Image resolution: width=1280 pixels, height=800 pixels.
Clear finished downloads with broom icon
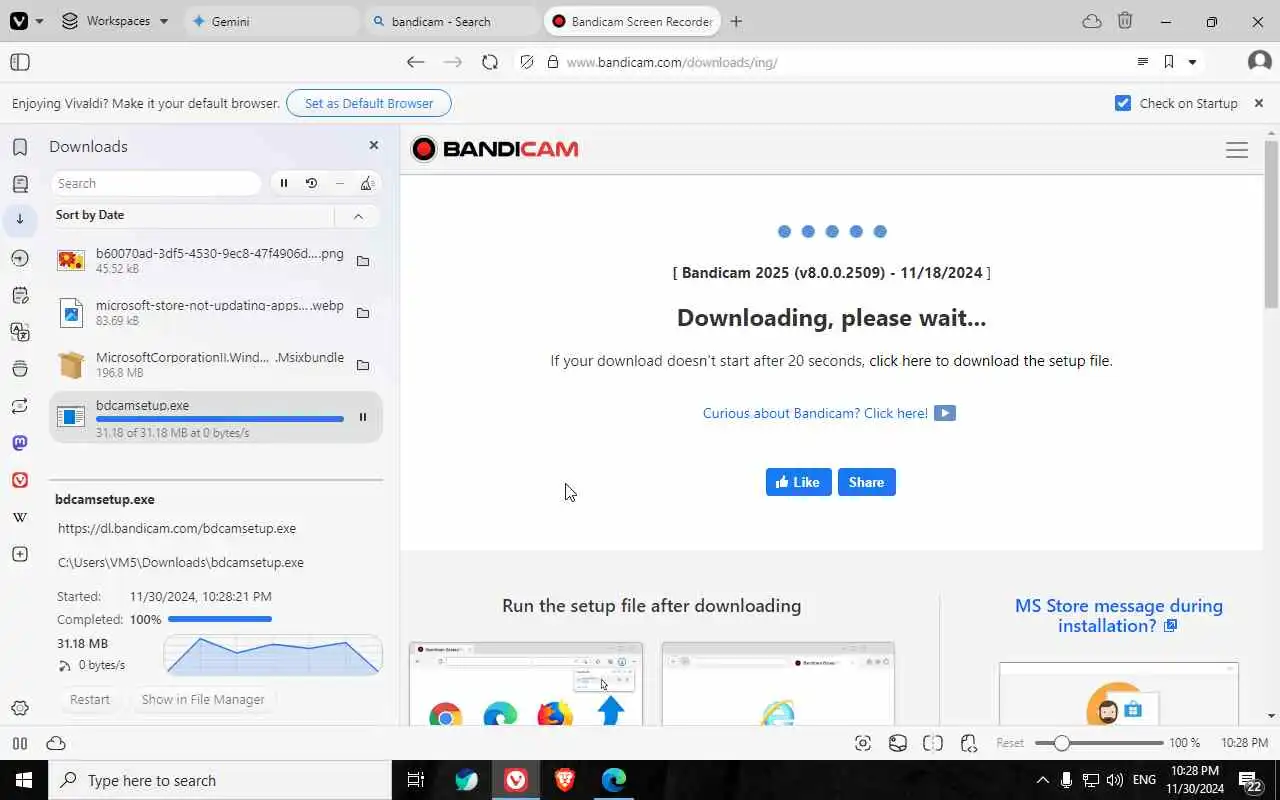[x=367, y=183]
